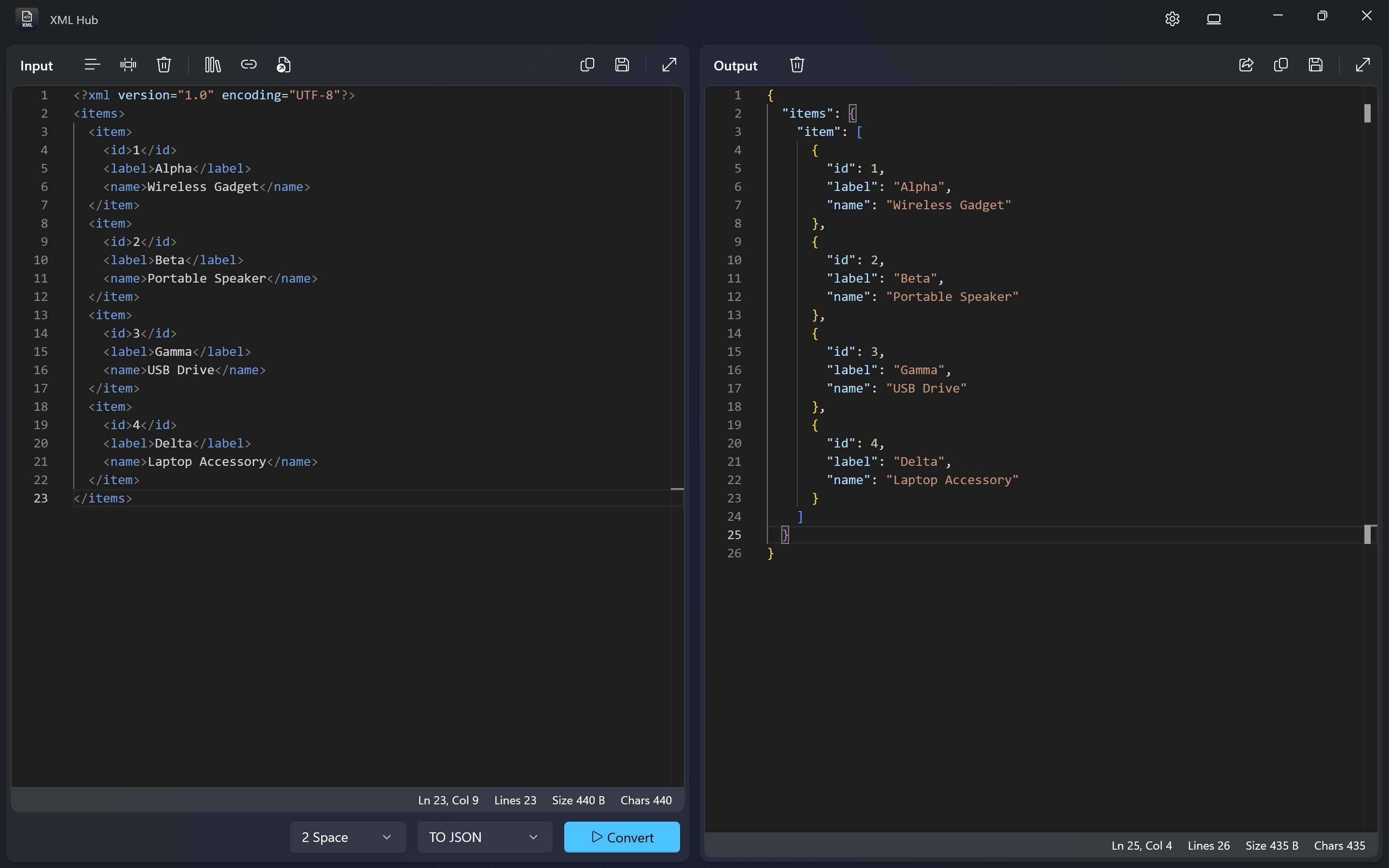Image resolution: width=1389 pixels, height=868 pixels.
Task: Expand the input editor to fullscreen
Action: [669, 65]
